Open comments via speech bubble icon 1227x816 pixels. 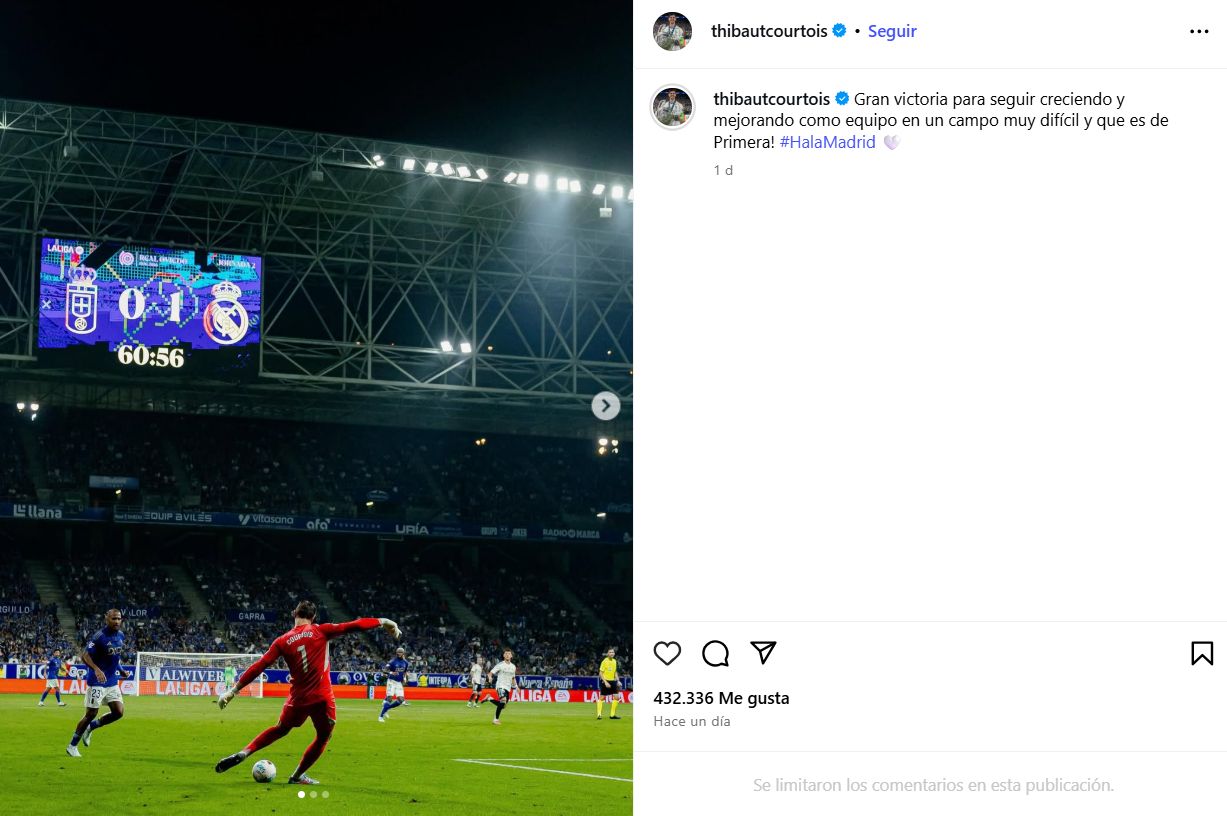(715, 654)
